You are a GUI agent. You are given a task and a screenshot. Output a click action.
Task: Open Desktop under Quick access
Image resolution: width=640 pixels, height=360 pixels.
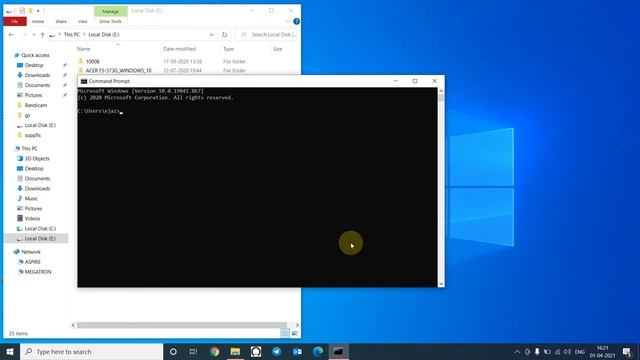click(x=34, y=65)
